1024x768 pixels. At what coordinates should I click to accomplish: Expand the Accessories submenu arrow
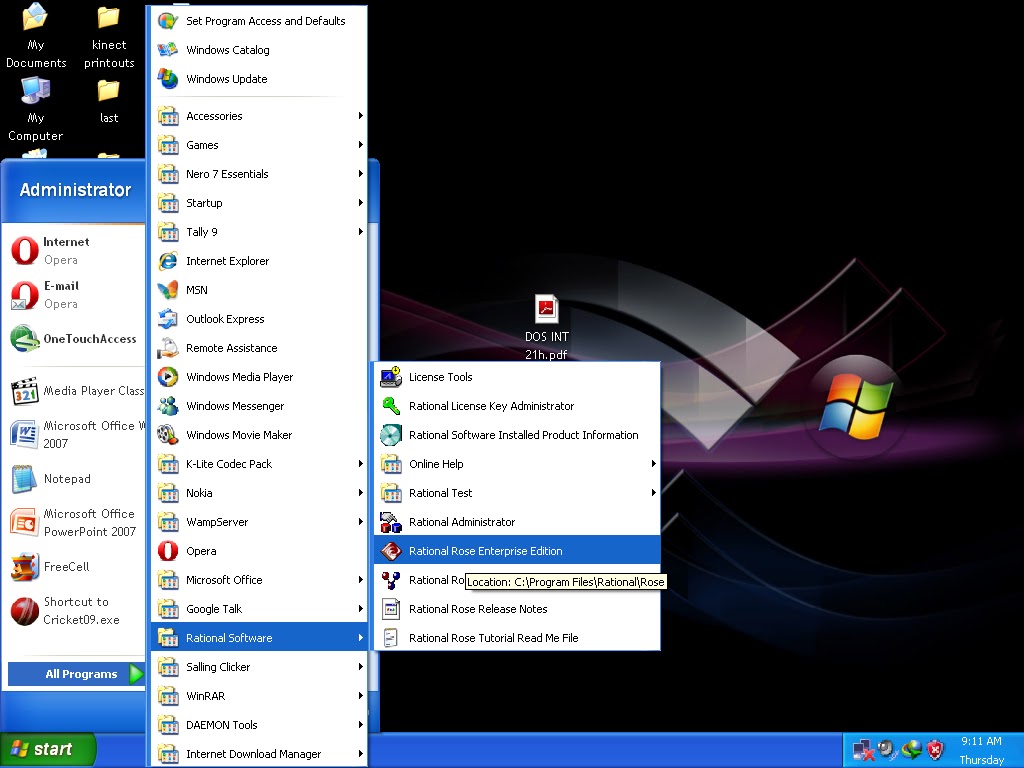pos(360,116)
